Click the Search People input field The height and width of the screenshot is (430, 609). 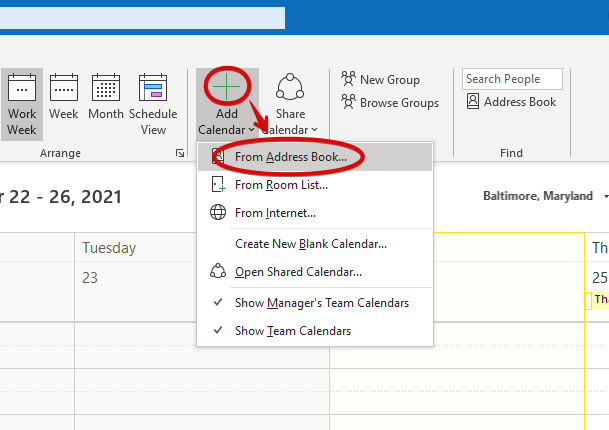512,79
